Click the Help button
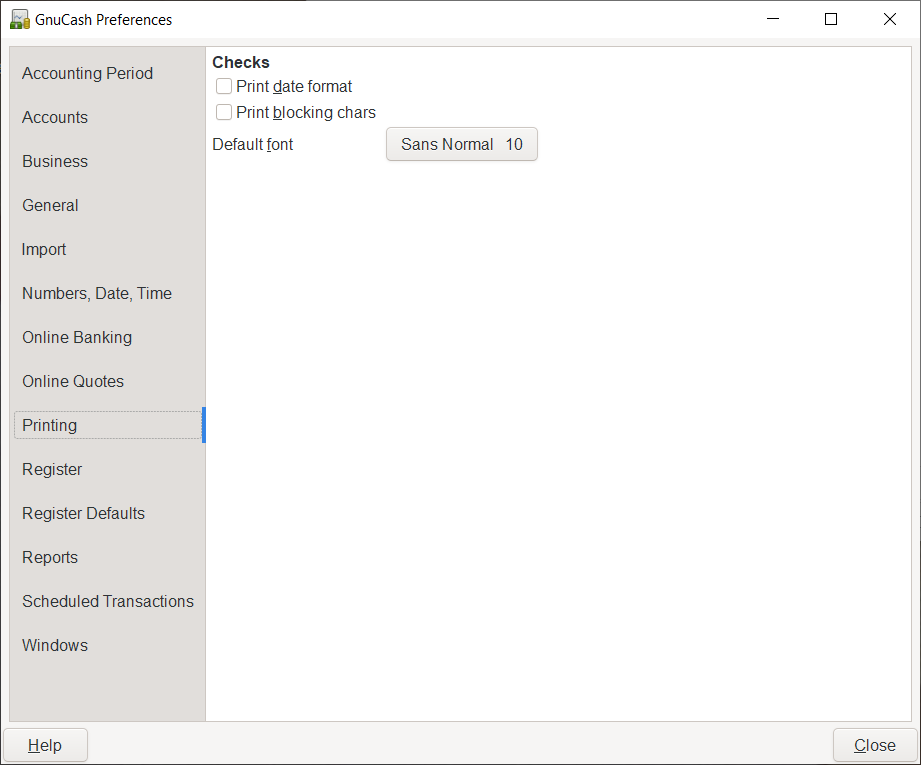 pyautogui.click(x=45, y=746)
